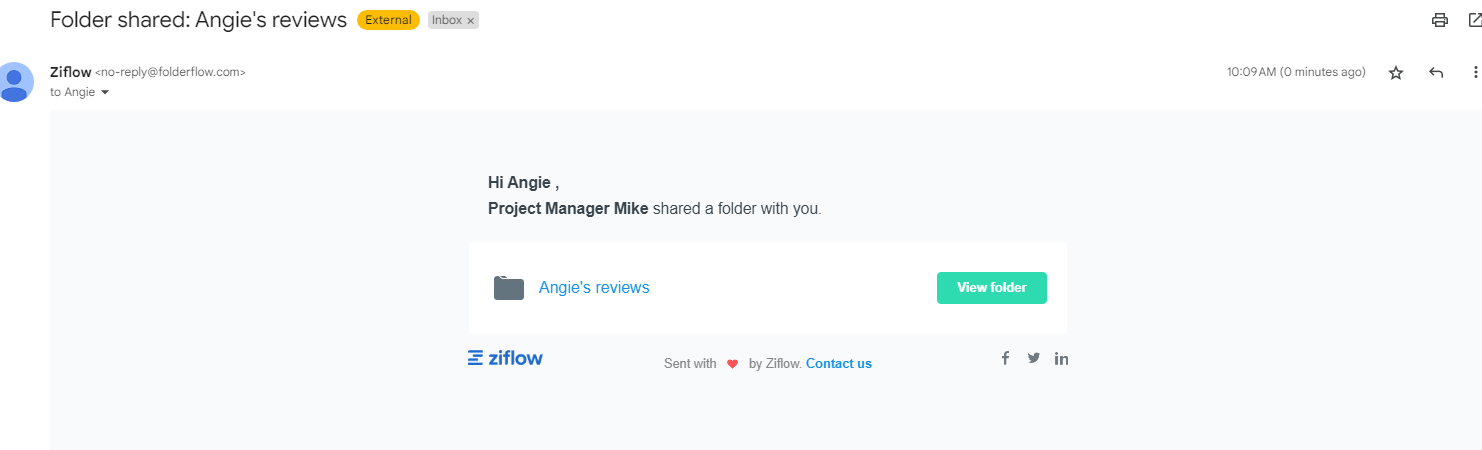Reply using the arrow icon
Viewport: 1482px width, 450px height.
click(x=1436, y=73)
